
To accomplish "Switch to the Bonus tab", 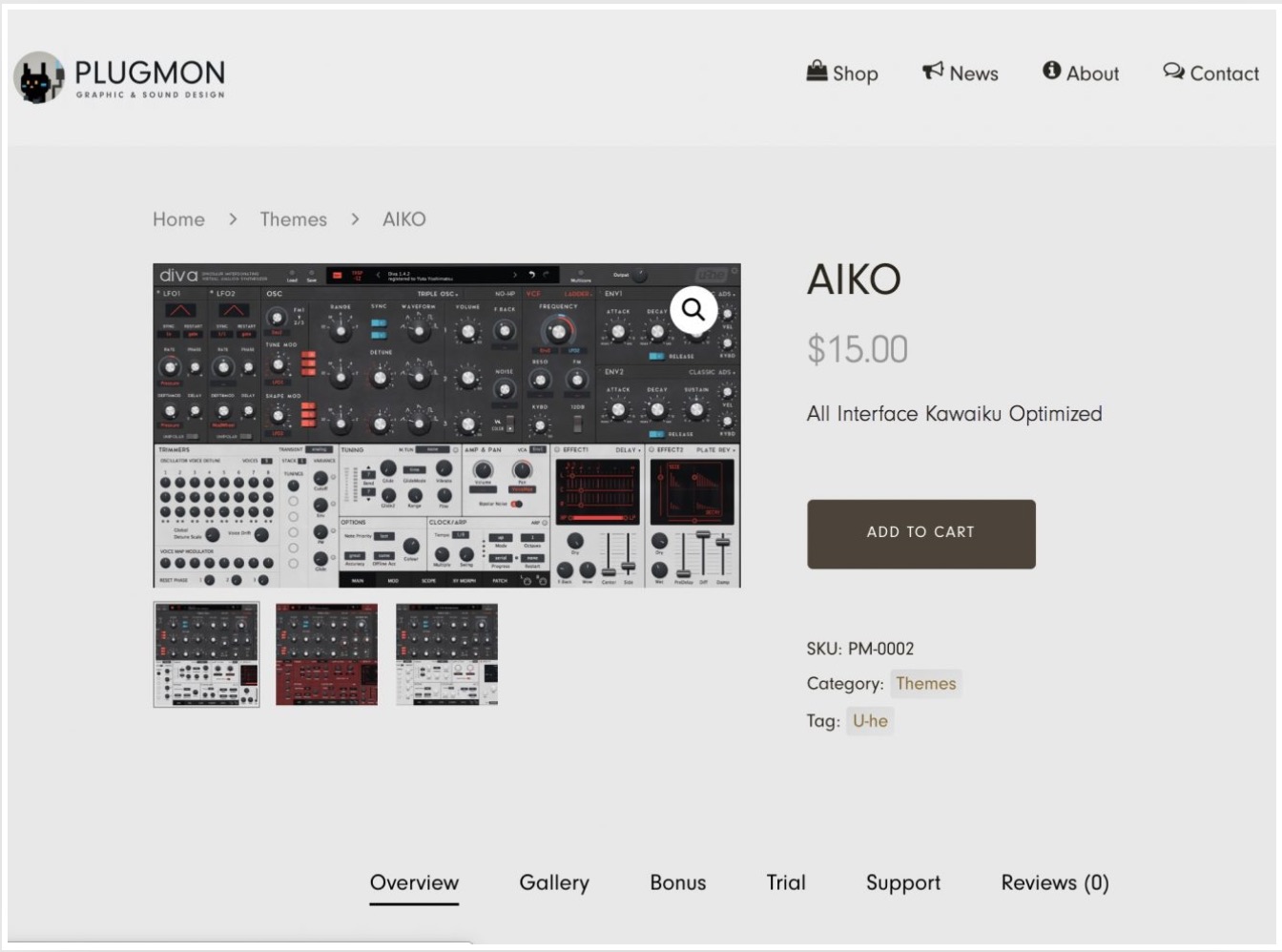I will pyautogui.click(x=678, y=883).
